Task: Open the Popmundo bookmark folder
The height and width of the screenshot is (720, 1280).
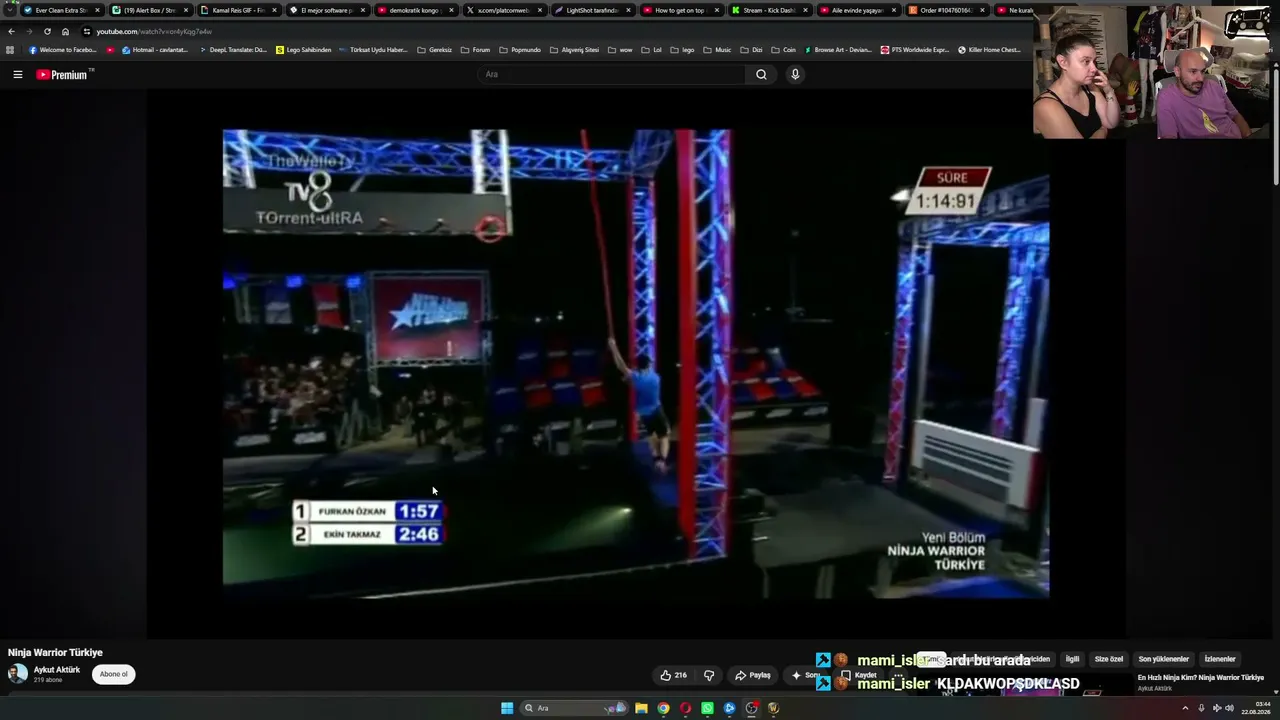Action: 520,50
